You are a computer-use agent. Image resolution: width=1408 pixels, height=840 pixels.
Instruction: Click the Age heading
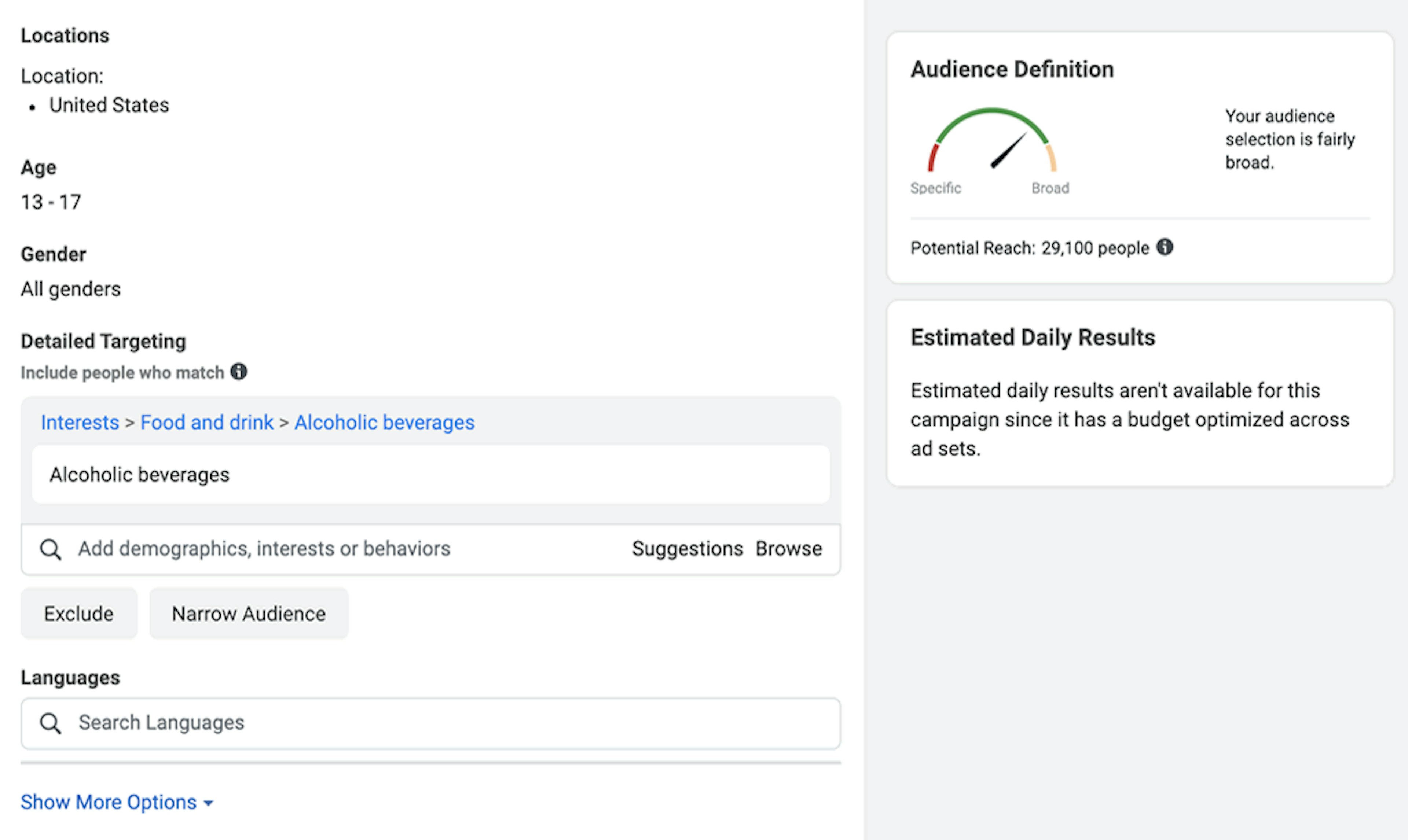[38, 167]
